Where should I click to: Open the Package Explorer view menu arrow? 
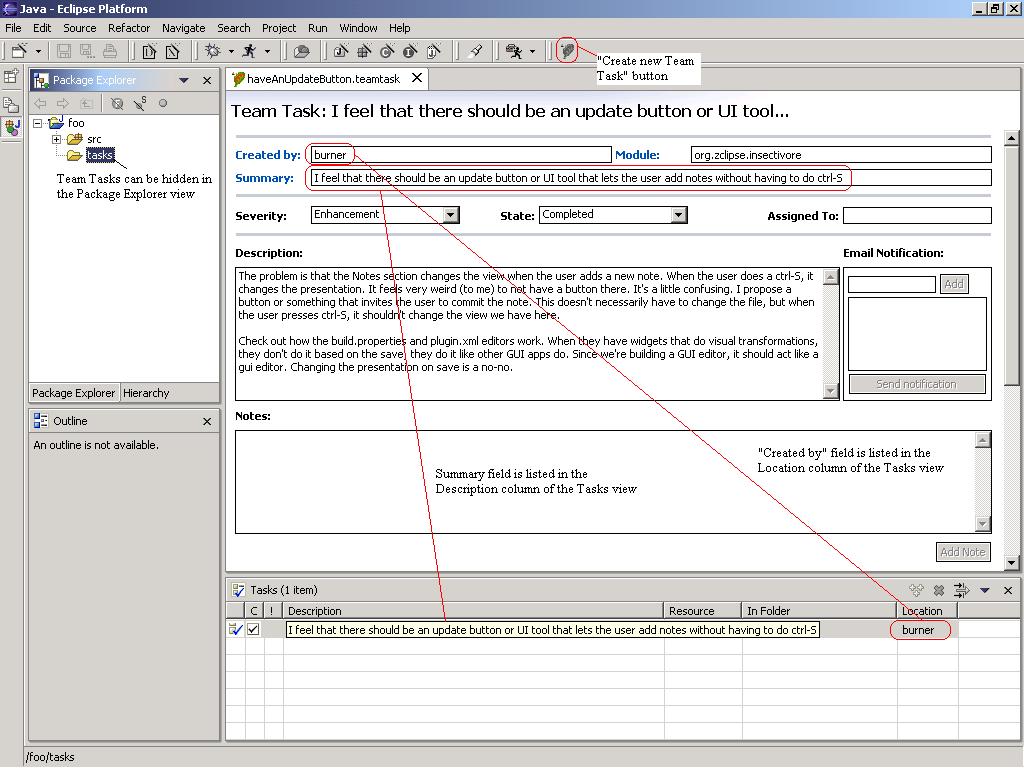point(184,80)
